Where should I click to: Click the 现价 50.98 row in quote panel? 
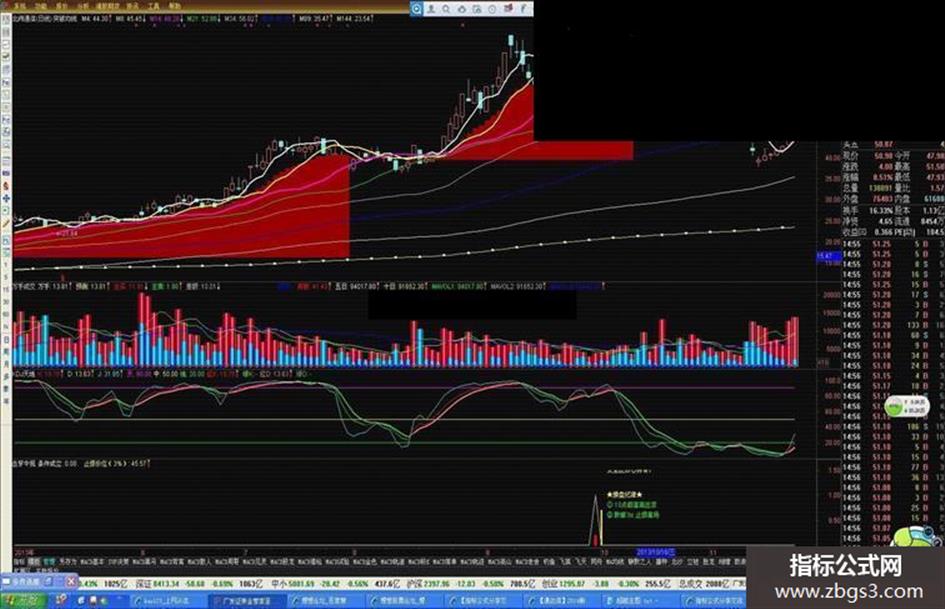point(868,156)
